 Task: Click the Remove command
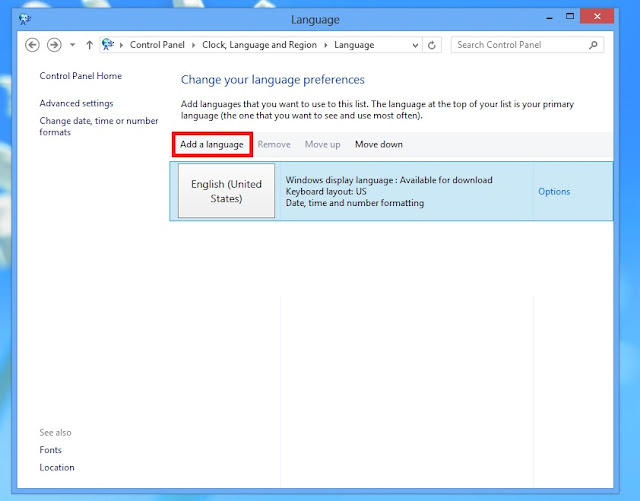pos(274,145)
